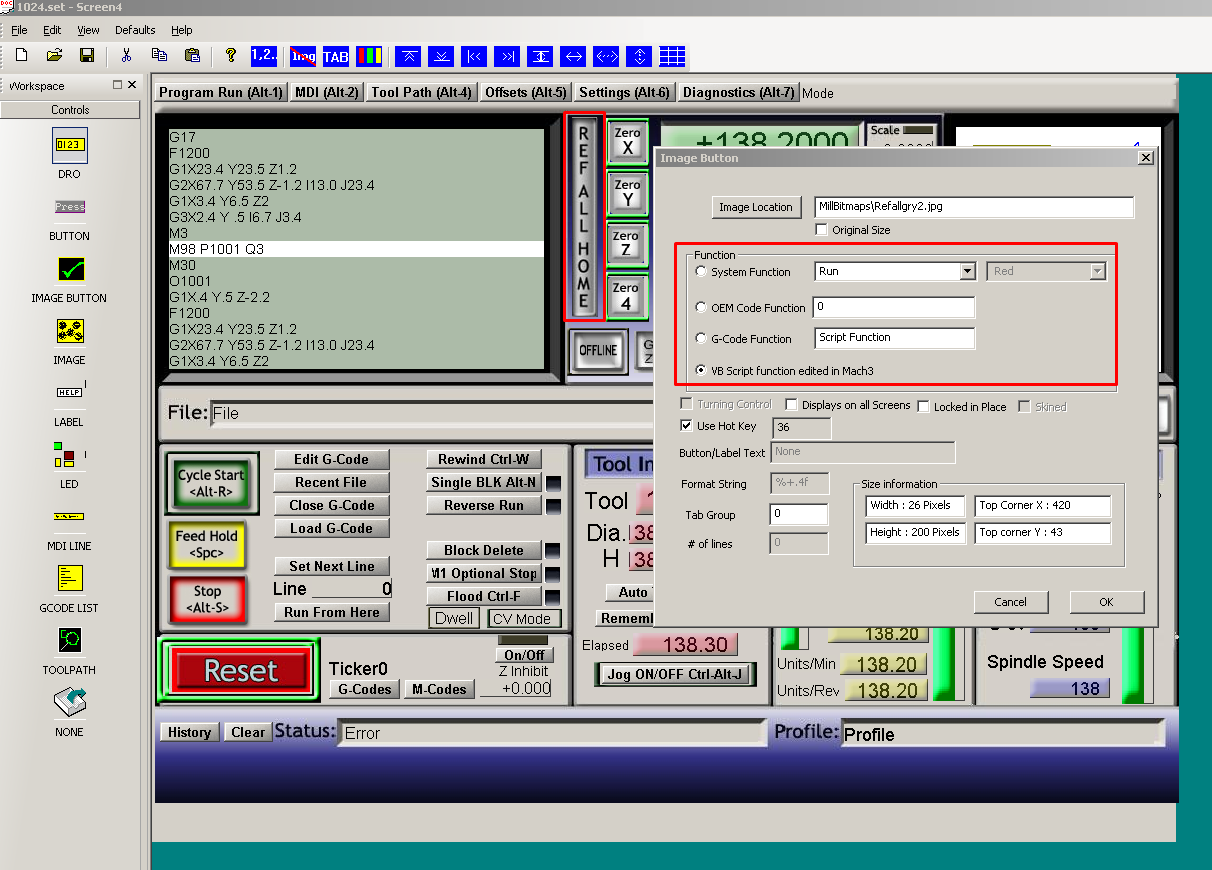Switch to the Tool Path (Alt-4) tab

(421, 92)
